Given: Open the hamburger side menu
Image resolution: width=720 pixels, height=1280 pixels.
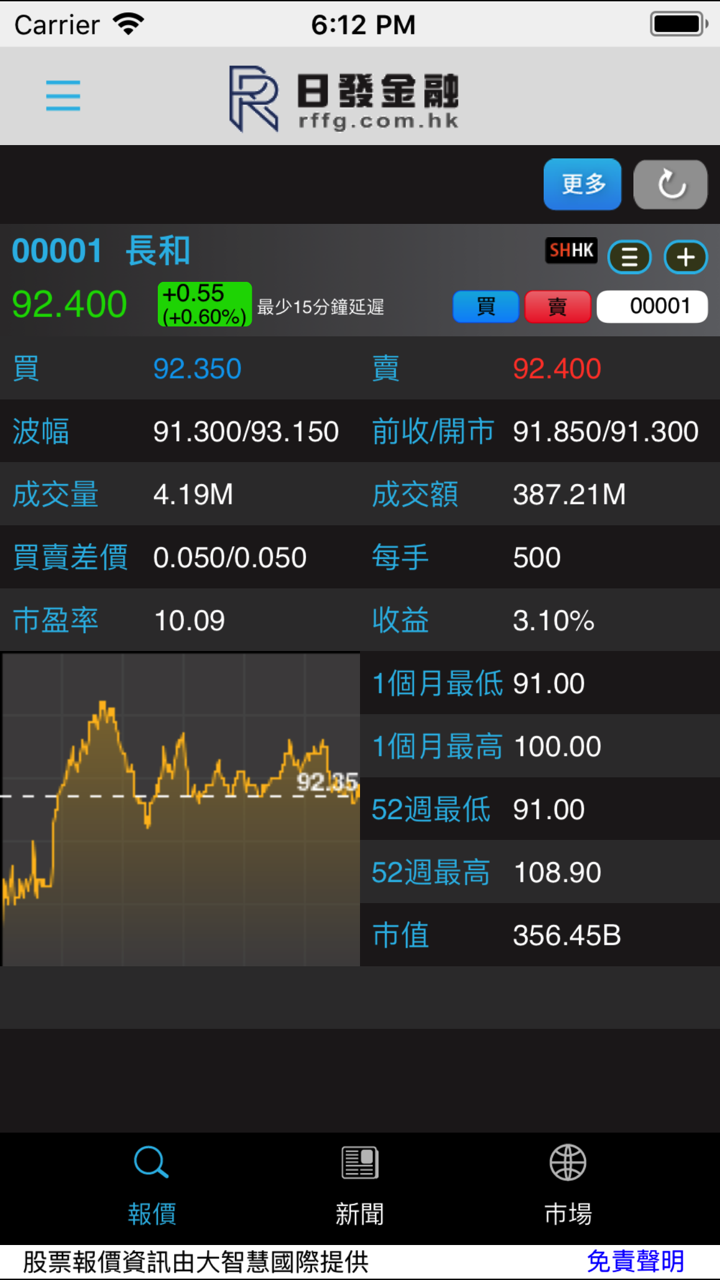Looking at the screenshot, I should (x=63, y=96).
